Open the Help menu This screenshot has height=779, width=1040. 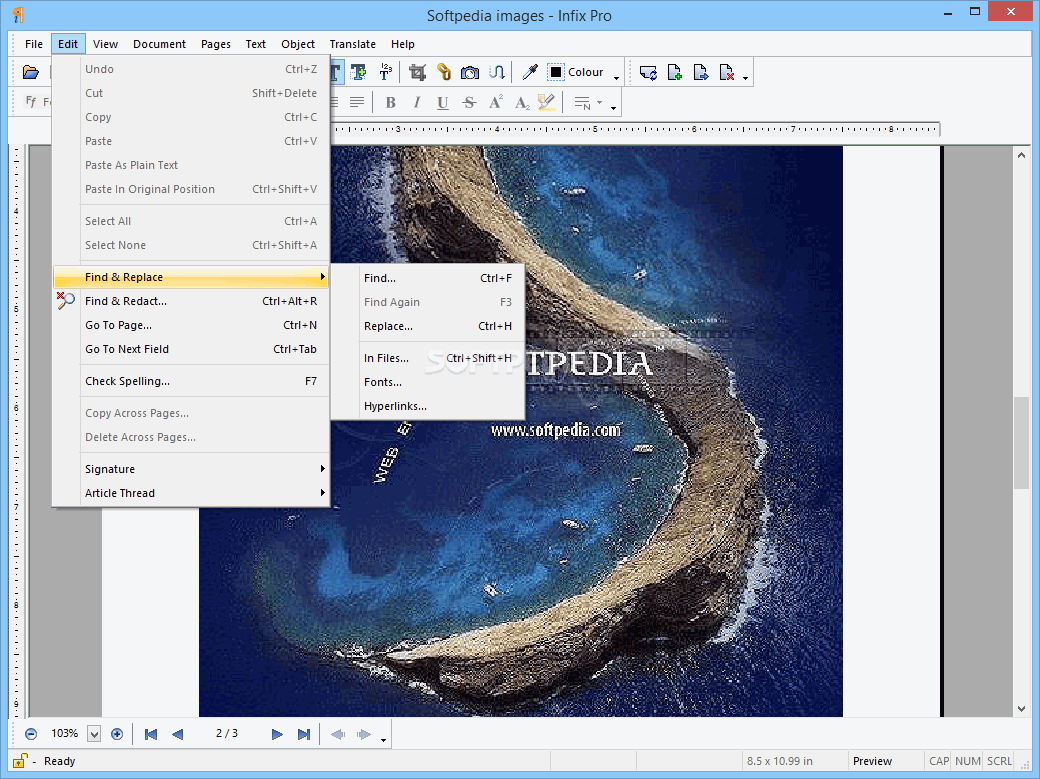403,44
